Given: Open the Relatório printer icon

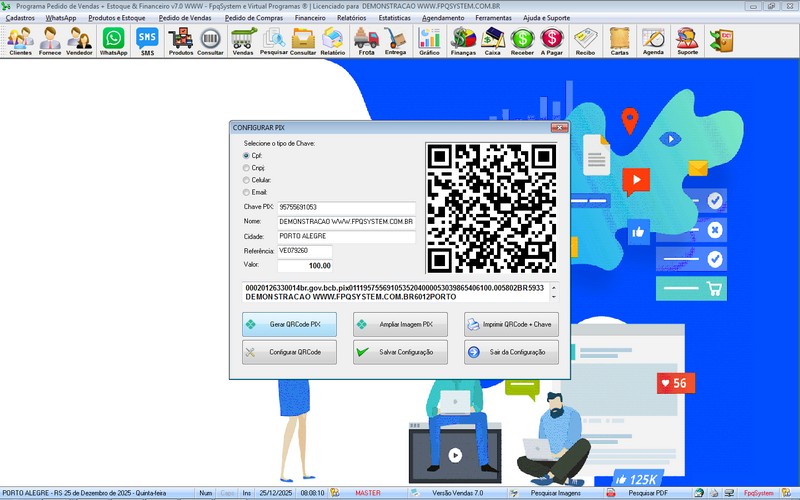Looking at the screenshot, I should click(x=333, y=41).
